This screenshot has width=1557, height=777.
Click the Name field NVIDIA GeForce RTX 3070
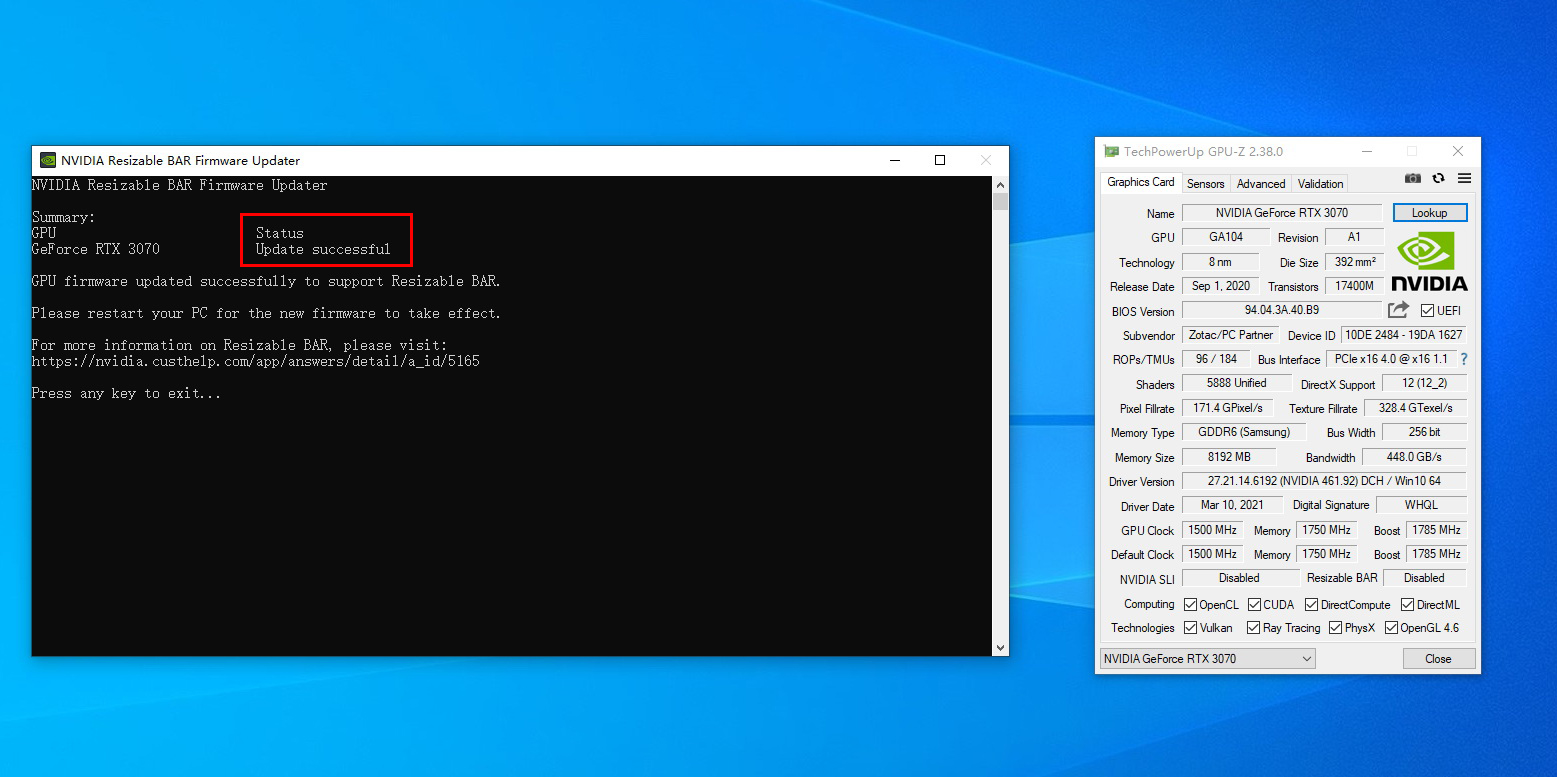tap(1282, 213)
